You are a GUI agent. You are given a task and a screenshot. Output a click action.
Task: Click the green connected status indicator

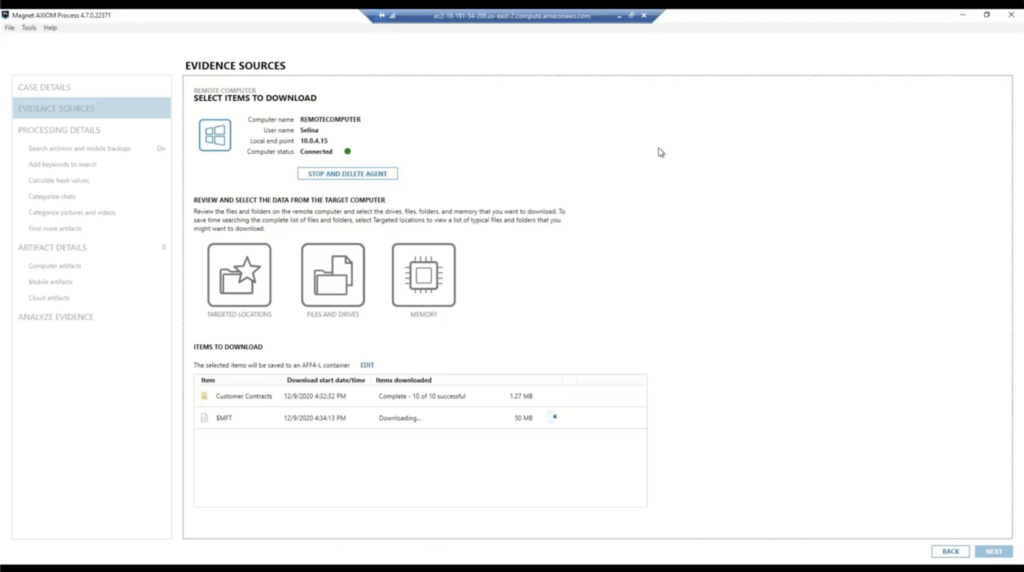click(347, 151)
